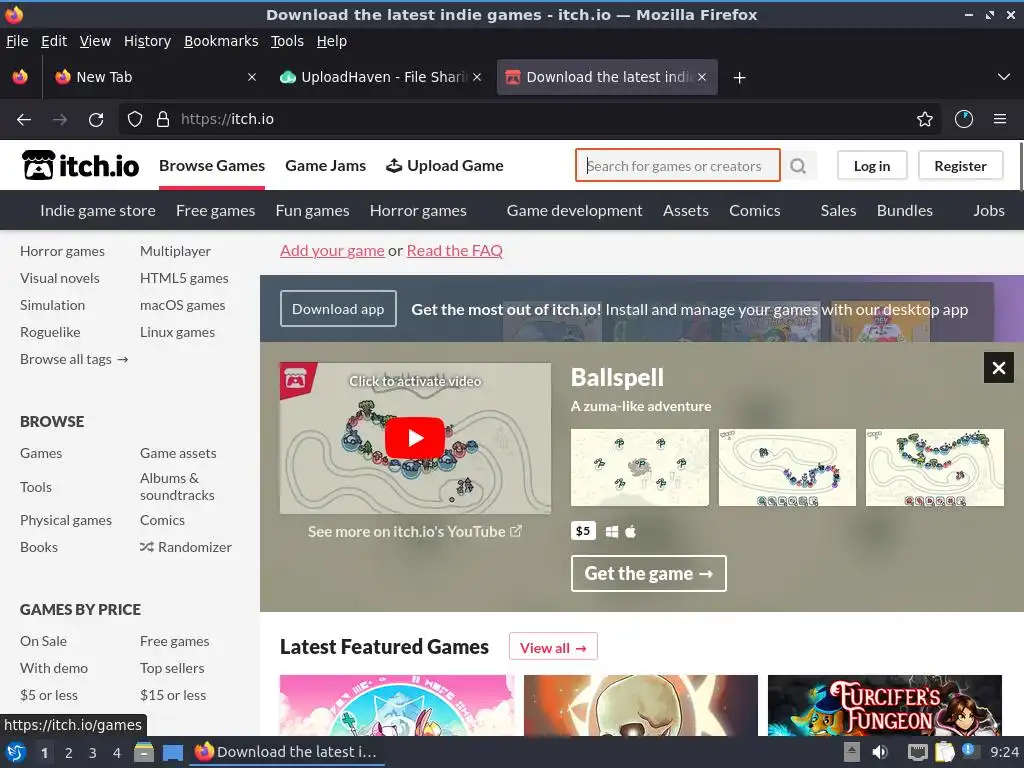1024x768 pixels.
Task: Go back to previous page
Action: tap(24, 119)
